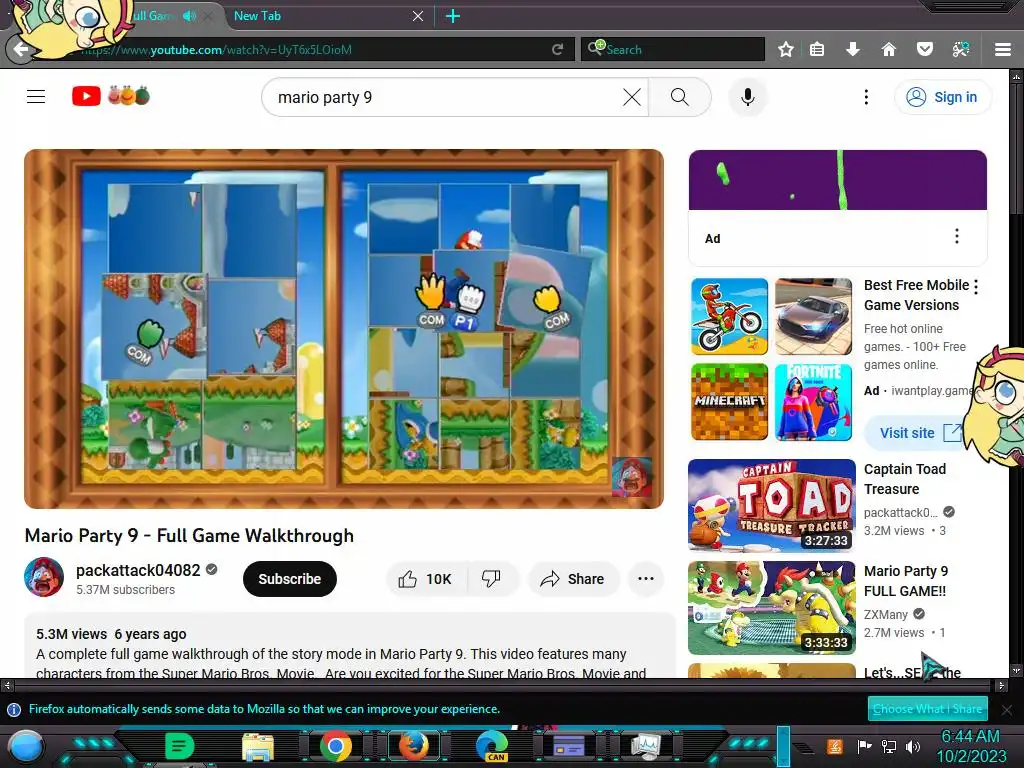Viewport: 1024px width, 768px height.
Task: Open the Pocket icon in toolbar
Action: pyautogui.click(x=924, y=49)
